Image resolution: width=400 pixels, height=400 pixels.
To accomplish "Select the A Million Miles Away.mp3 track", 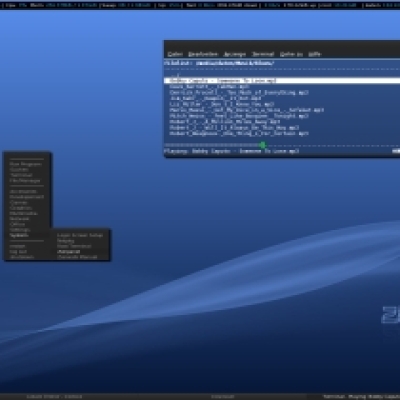I will coord(225,122).
